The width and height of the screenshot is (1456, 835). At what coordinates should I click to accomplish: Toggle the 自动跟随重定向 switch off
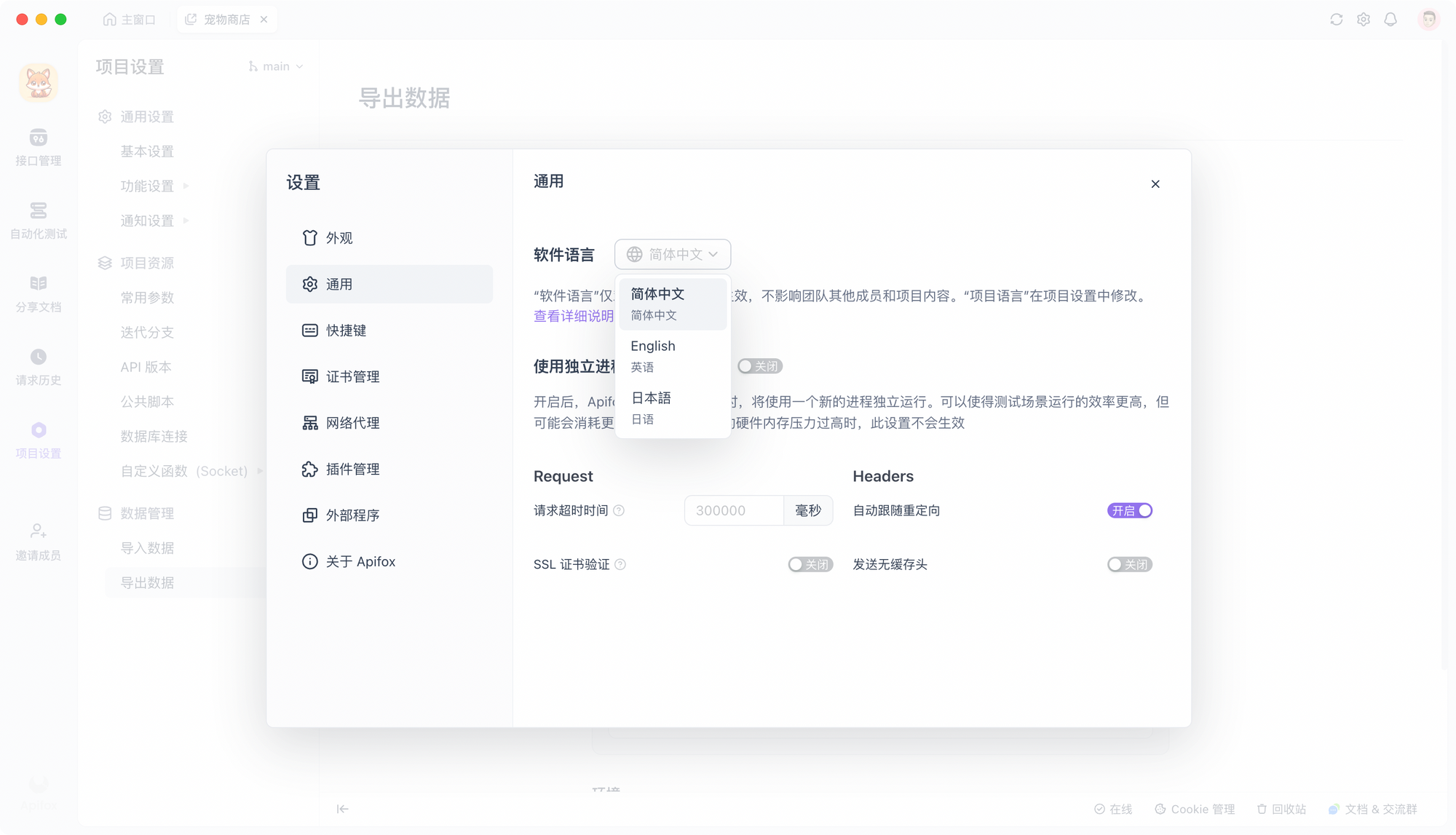[1130, 511]
